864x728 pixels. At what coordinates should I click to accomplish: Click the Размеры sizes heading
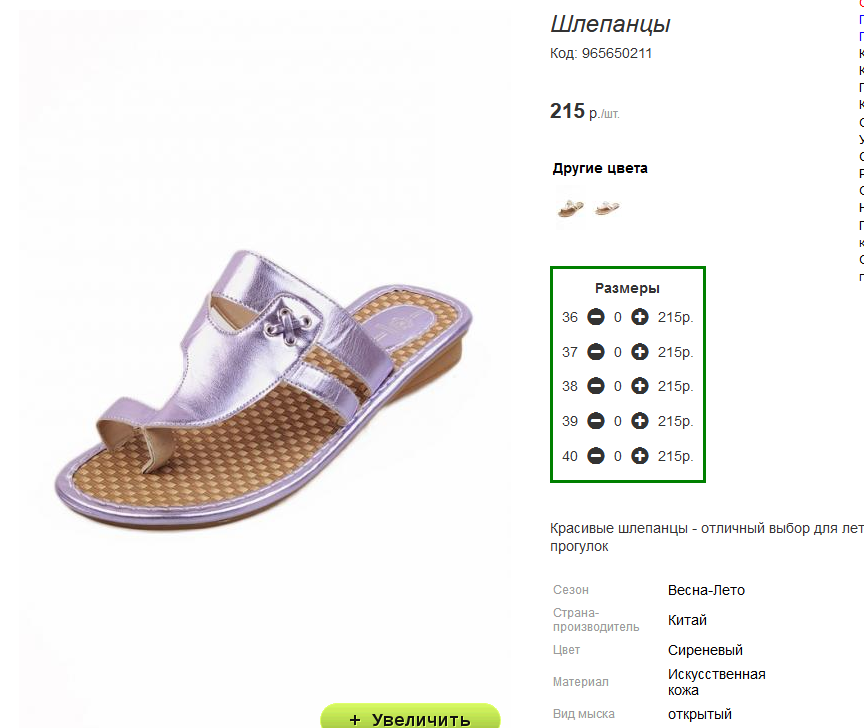(627, 288)
